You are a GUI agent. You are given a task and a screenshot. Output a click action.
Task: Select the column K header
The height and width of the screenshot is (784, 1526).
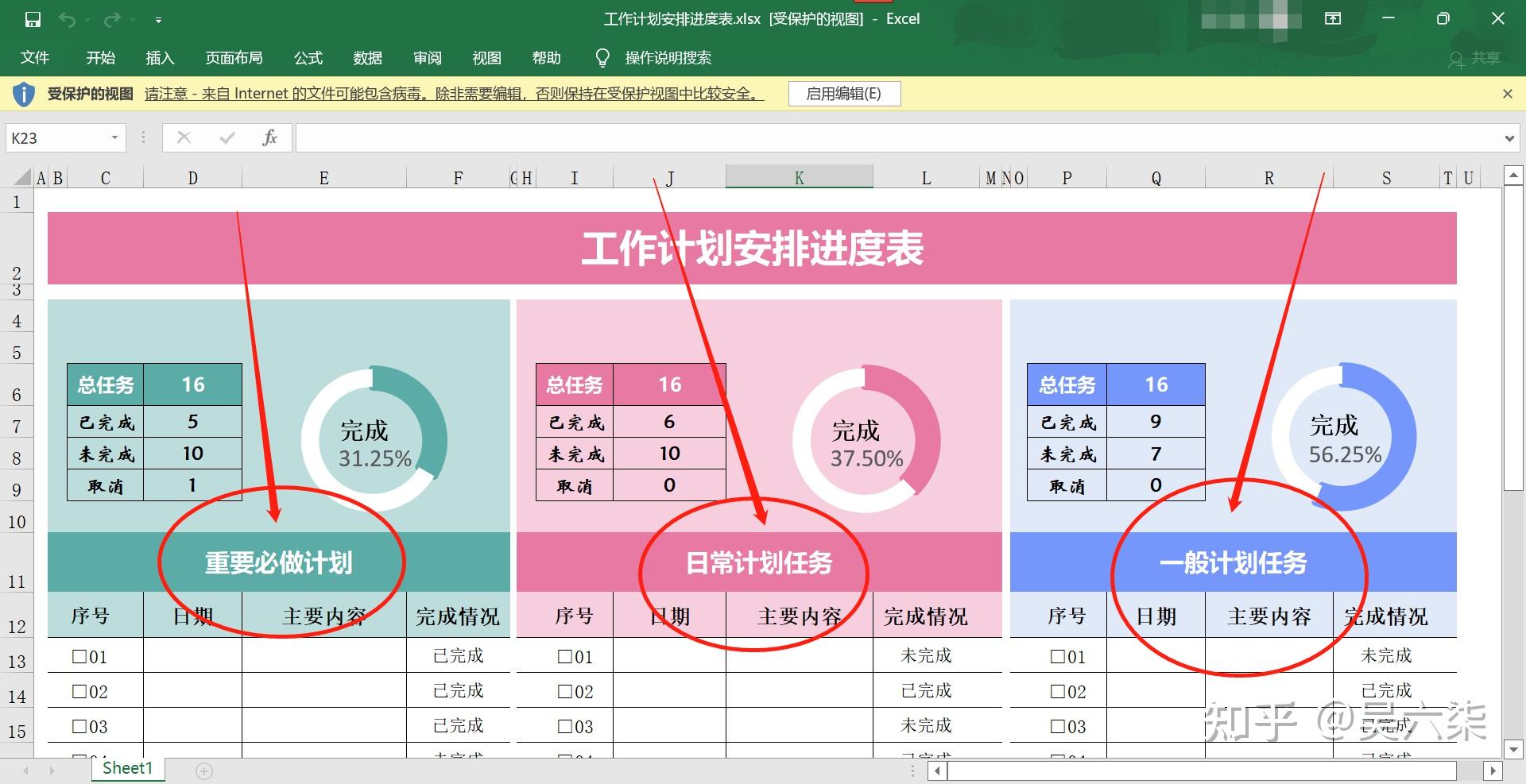(x=799, y=177)
